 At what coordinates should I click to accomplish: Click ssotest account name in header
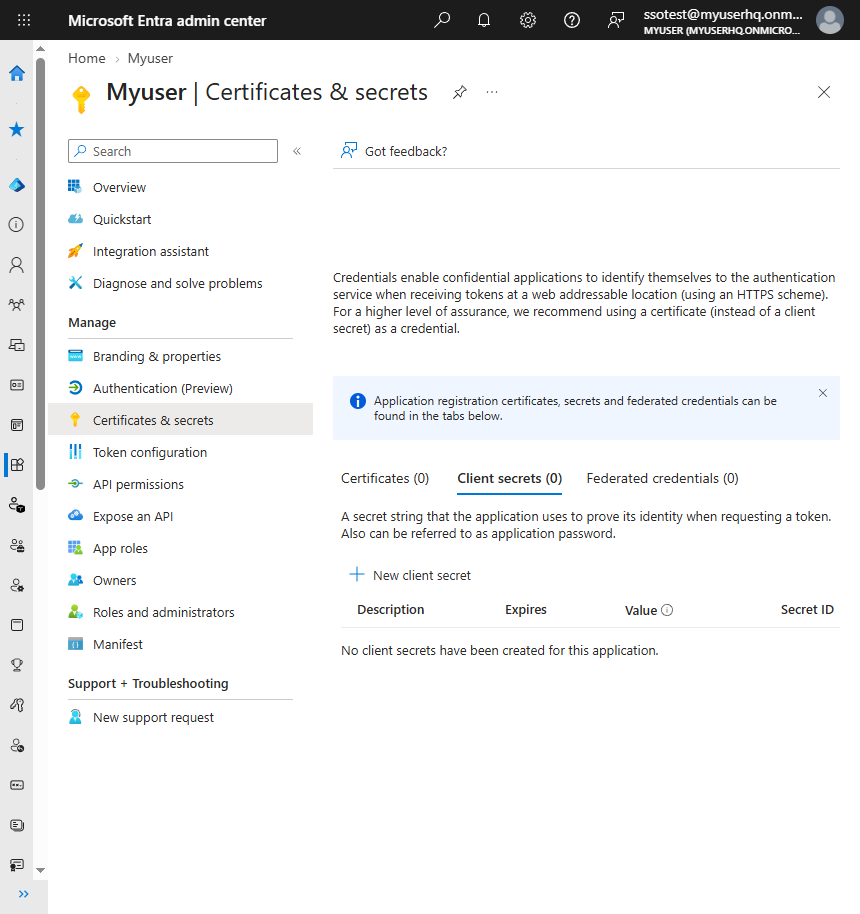tap(723, 15)
